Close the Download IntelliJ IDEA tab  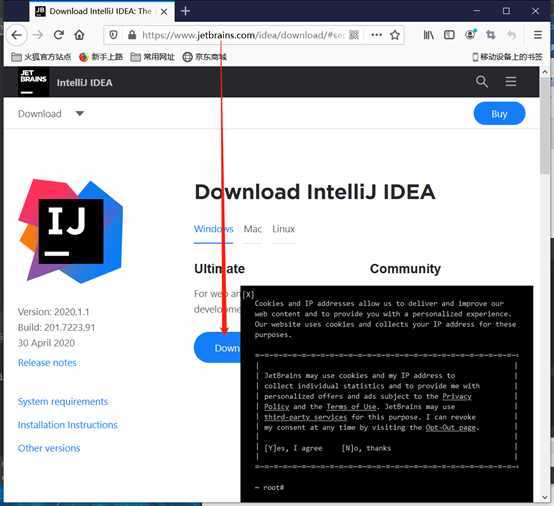[x=164, y=12]
